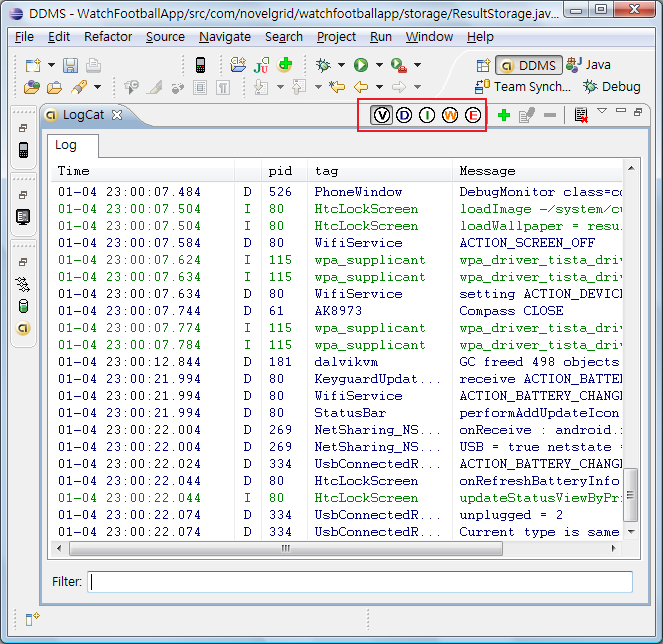663x644 pixels.
Task: Click the green Run button icon
Action: (x=360, y=65)
